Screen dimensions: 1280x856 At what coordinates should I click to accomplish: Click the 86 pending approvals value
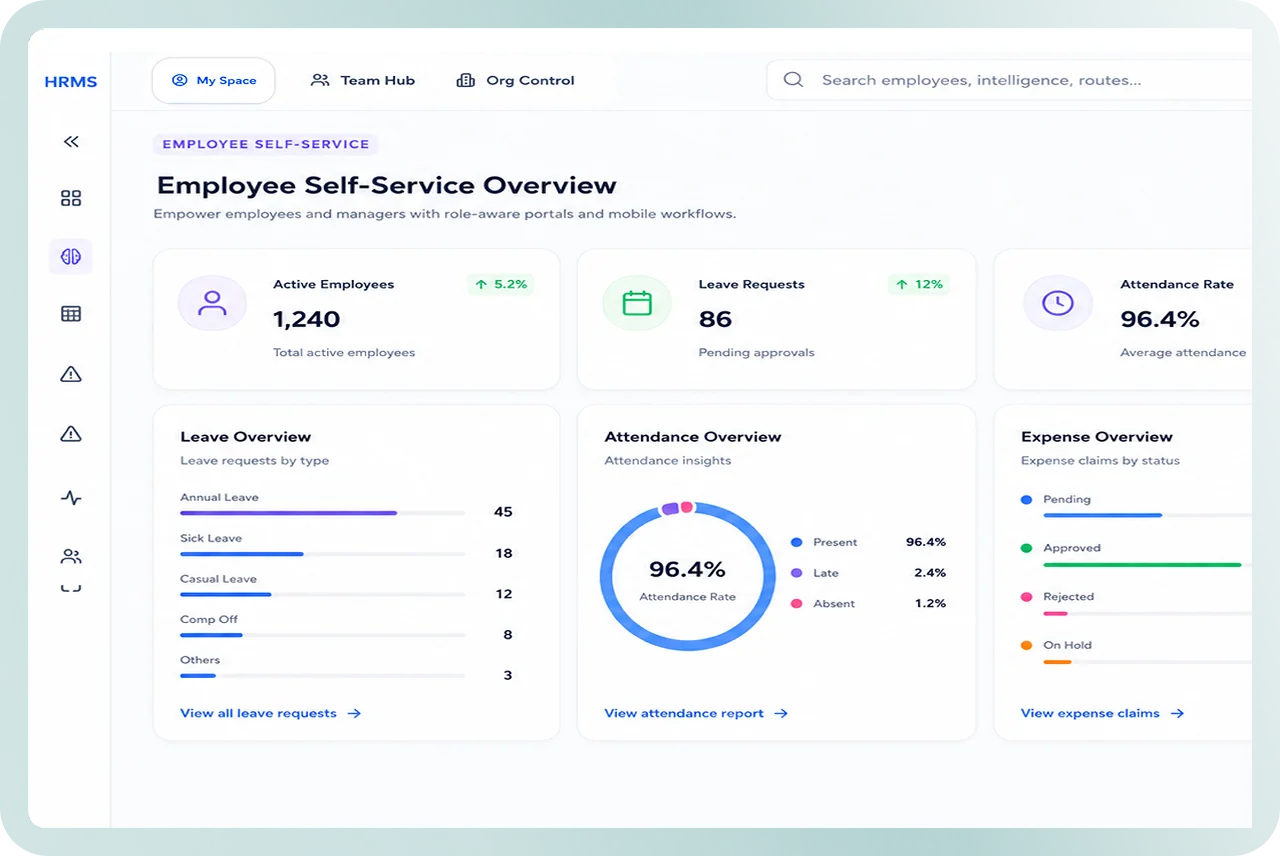[715, 319]
